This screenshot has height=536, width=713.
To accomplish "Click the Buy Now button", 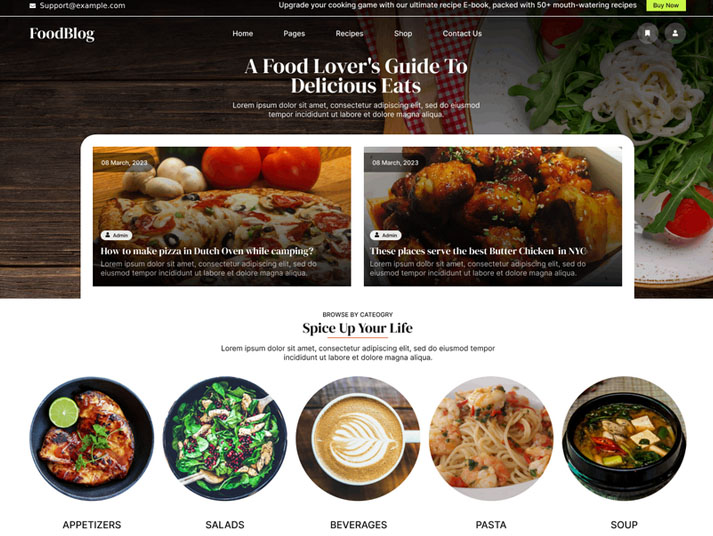I will [666, 5].
